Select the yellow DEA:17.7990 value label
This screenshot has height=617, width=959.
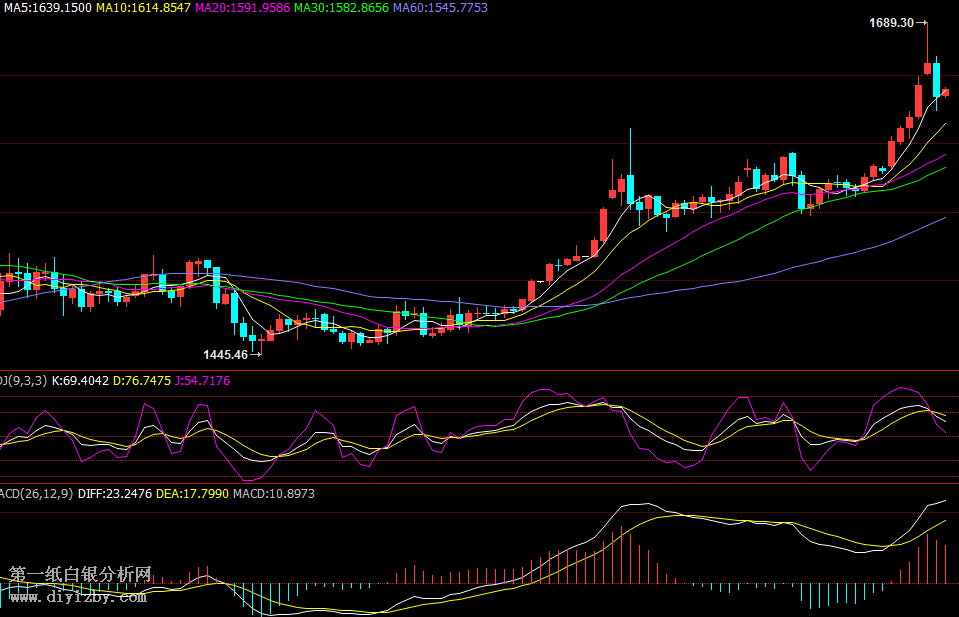point(196,494)
